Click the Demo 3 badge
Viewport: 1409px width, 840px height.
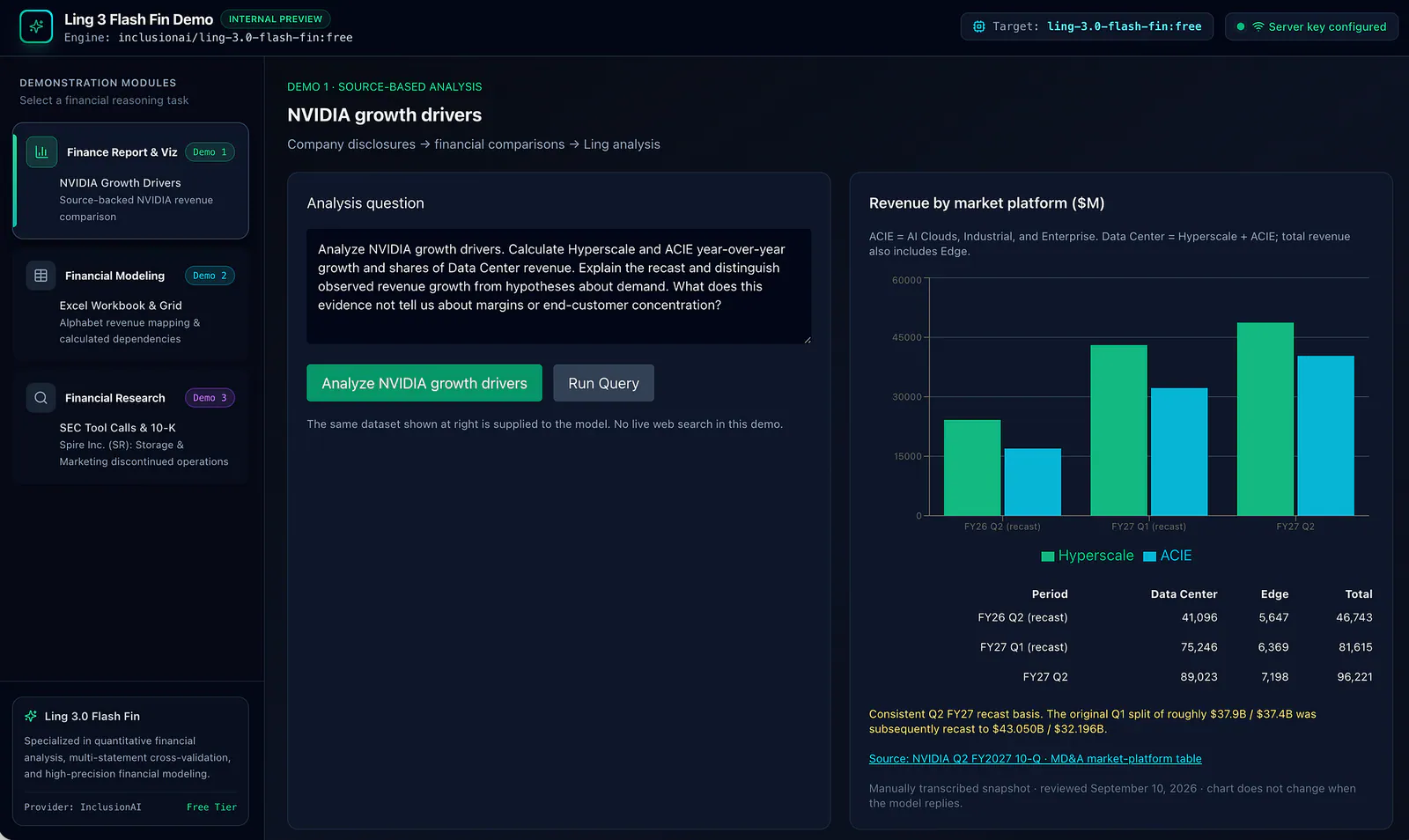(210, 398)
